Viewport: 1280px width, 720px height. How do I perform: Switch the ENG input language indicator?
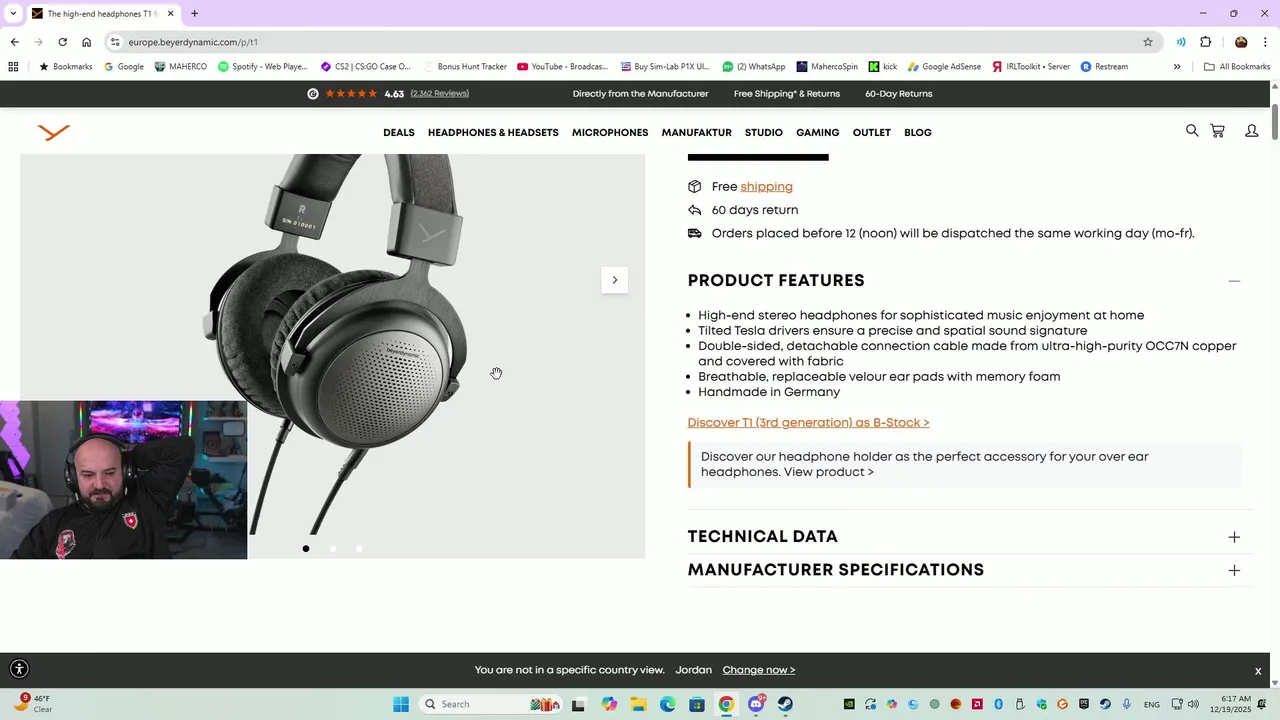tap(1152, 704)
